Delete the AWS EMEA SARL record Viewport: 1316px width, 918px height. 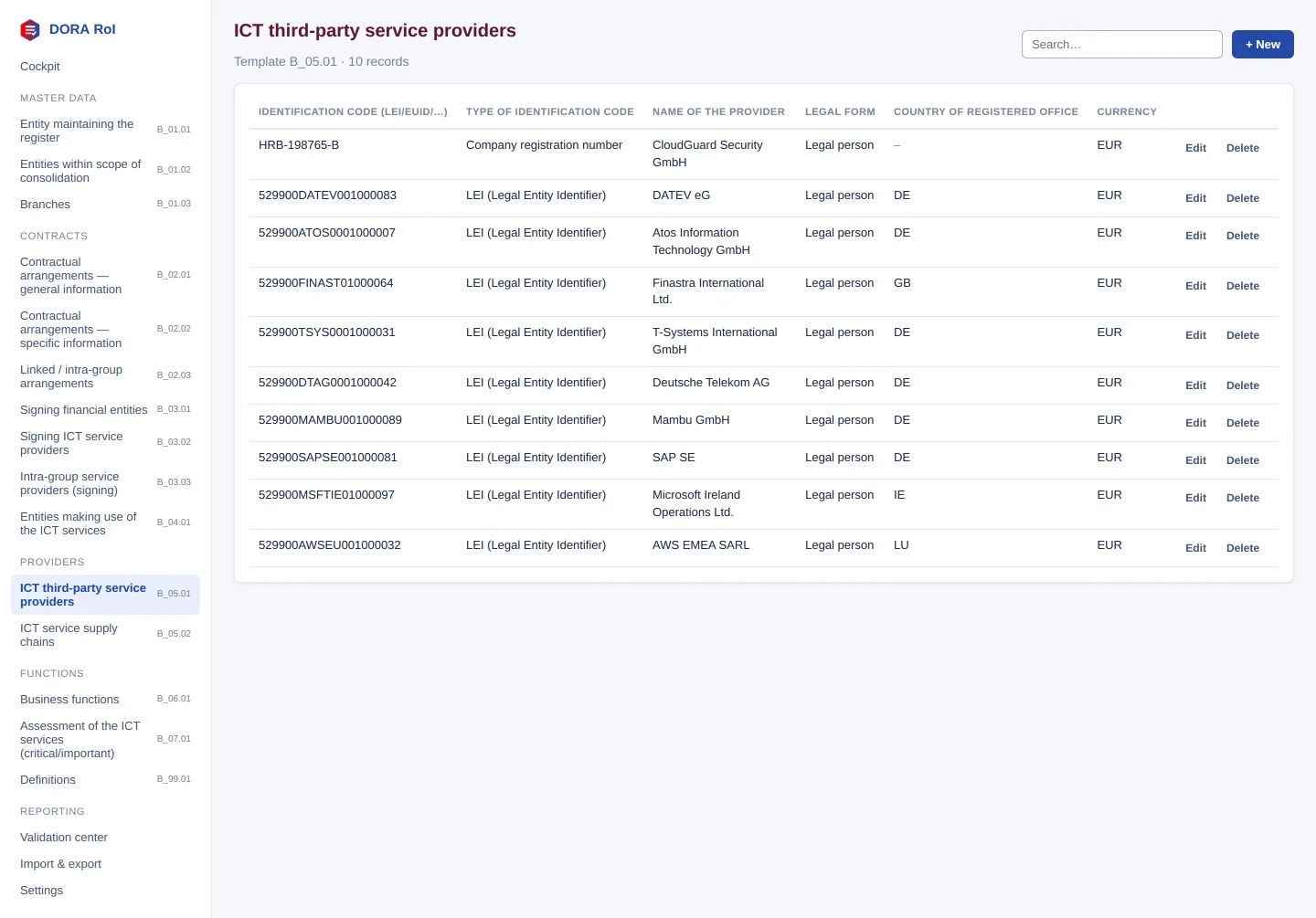(x=1242, y=548)
